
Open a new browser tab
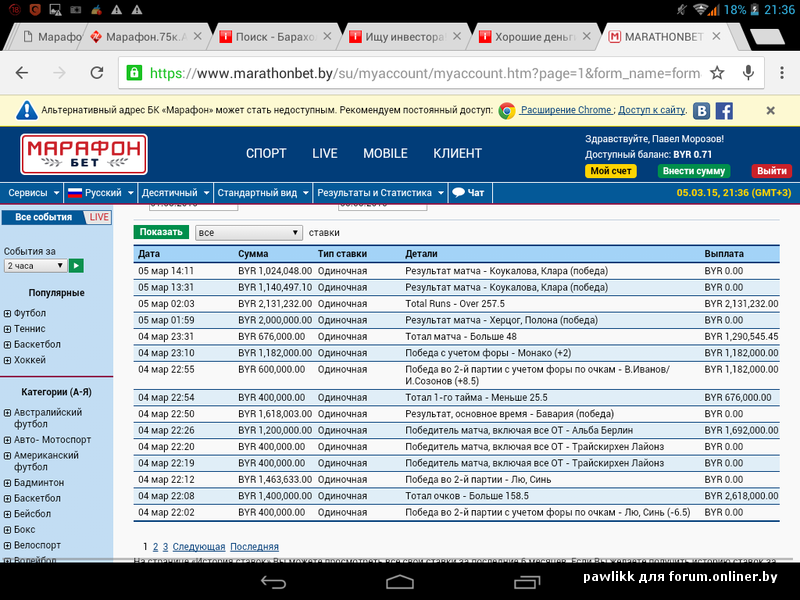point(766,37)
